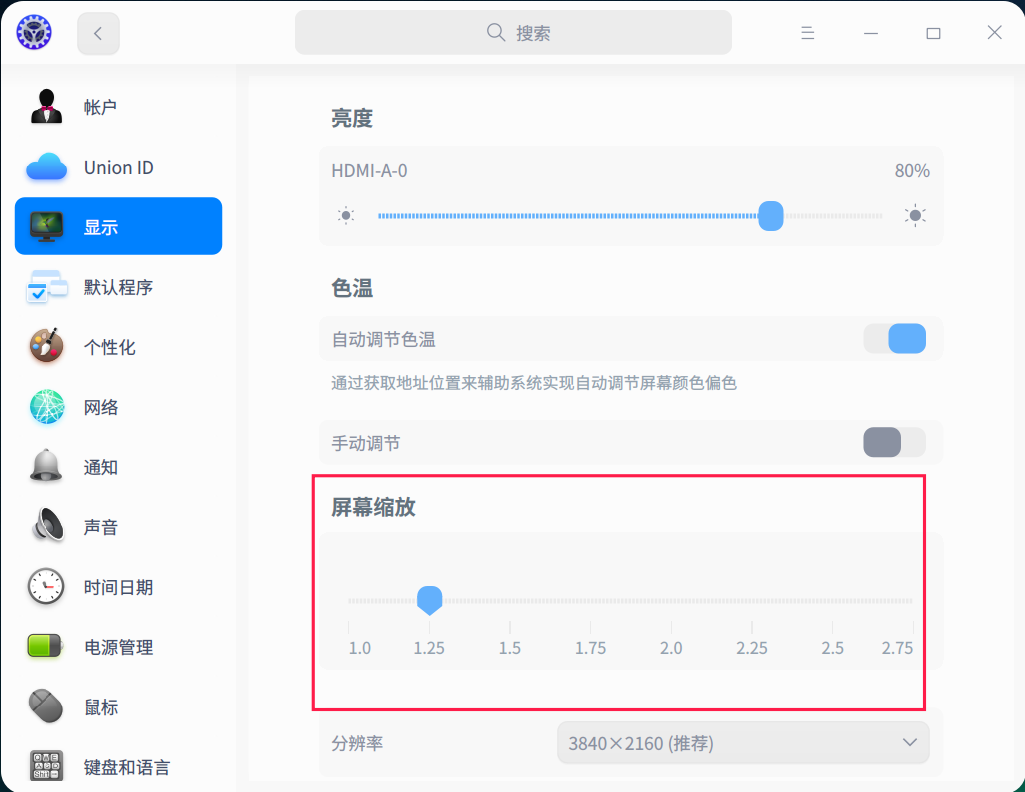
Task: Open the hamburger menu in title bar
Action: pos(807,33)
